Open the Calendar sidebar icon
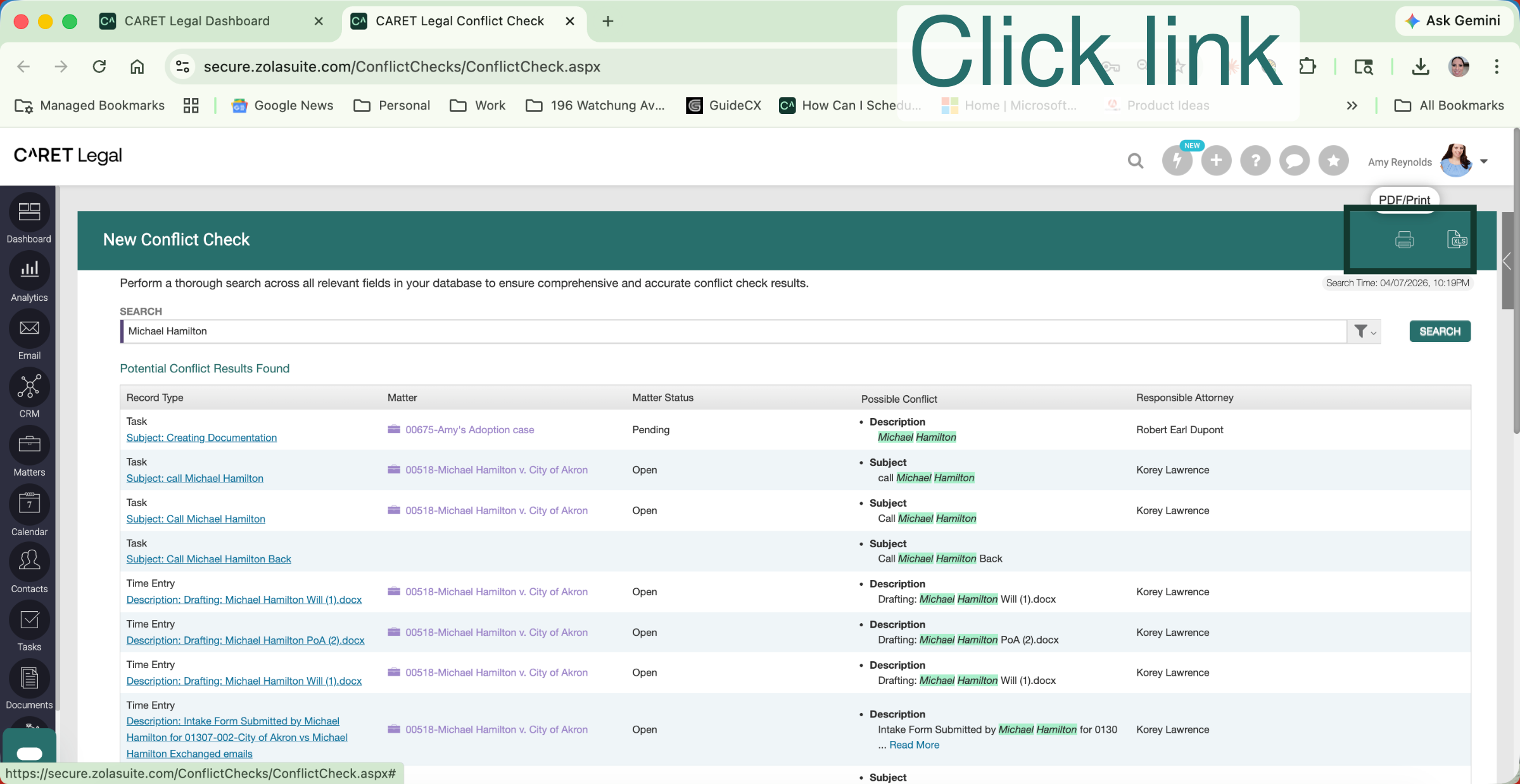Viewport: 1520px width, 784px height. tap(29, 504)
